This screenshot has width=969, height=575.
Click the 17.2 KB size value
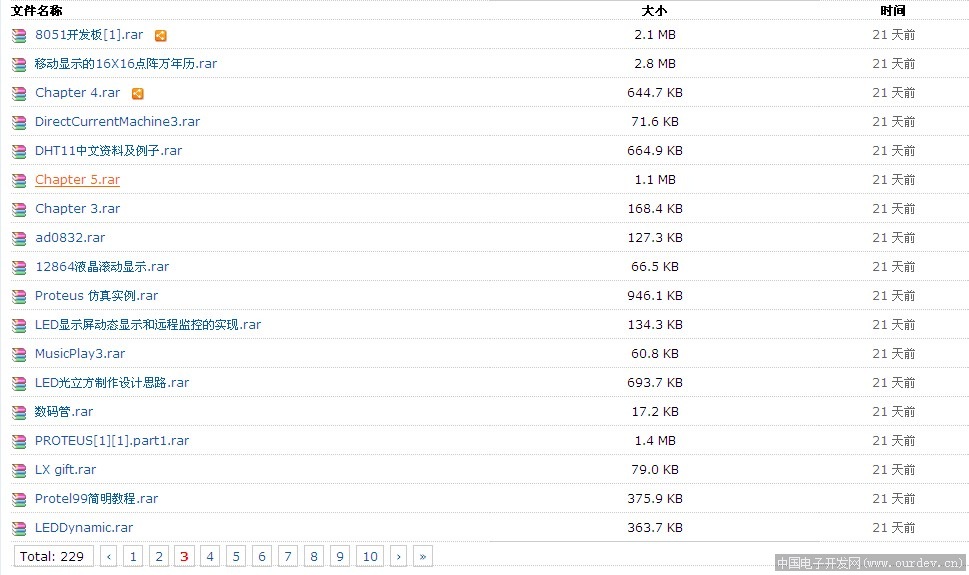[654, 412]
